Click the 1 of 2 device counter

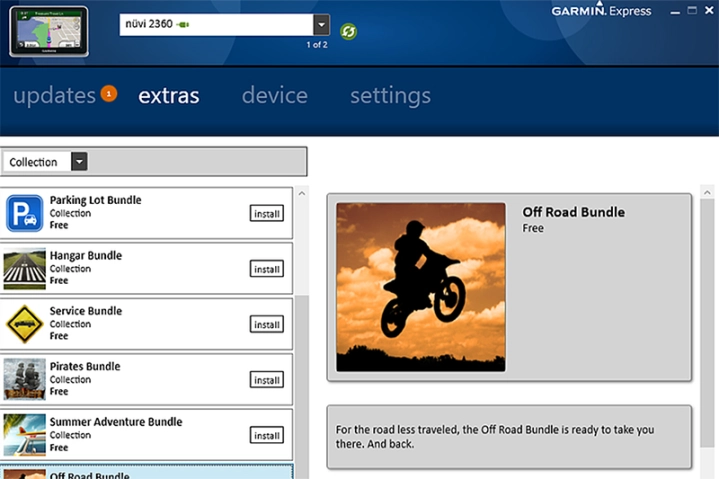317,45
